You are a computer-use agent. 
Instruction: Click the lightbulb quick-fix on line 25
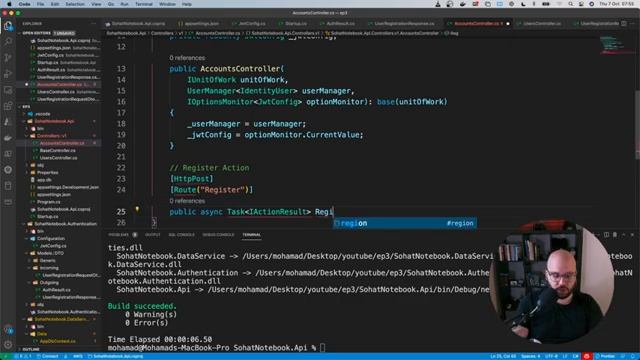(137, 209)
